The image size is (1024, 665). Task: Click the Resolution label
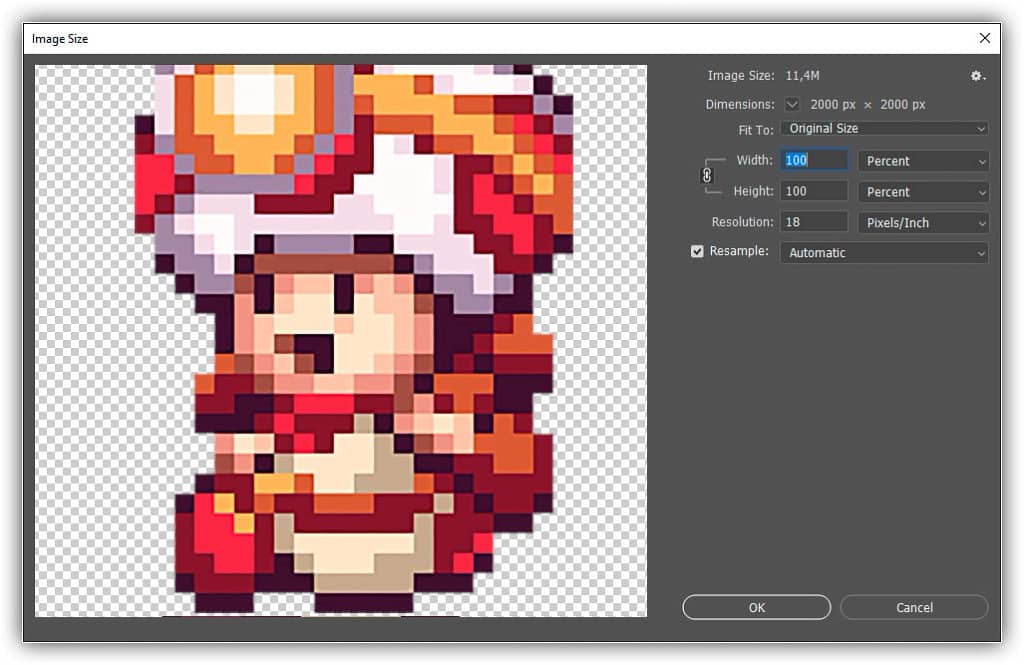(743, 222)
